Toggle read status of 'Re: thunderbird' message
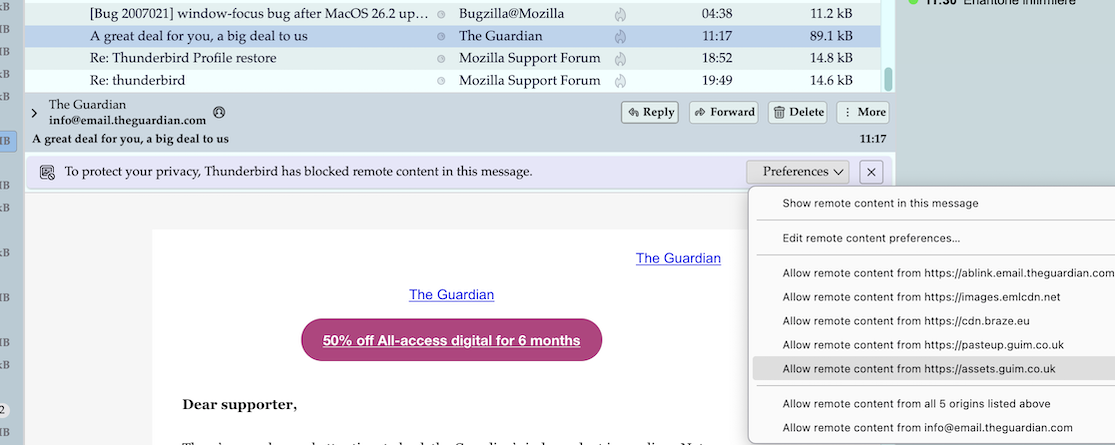This screenshot has width=1115, height=445. click(x=441, y=81)
